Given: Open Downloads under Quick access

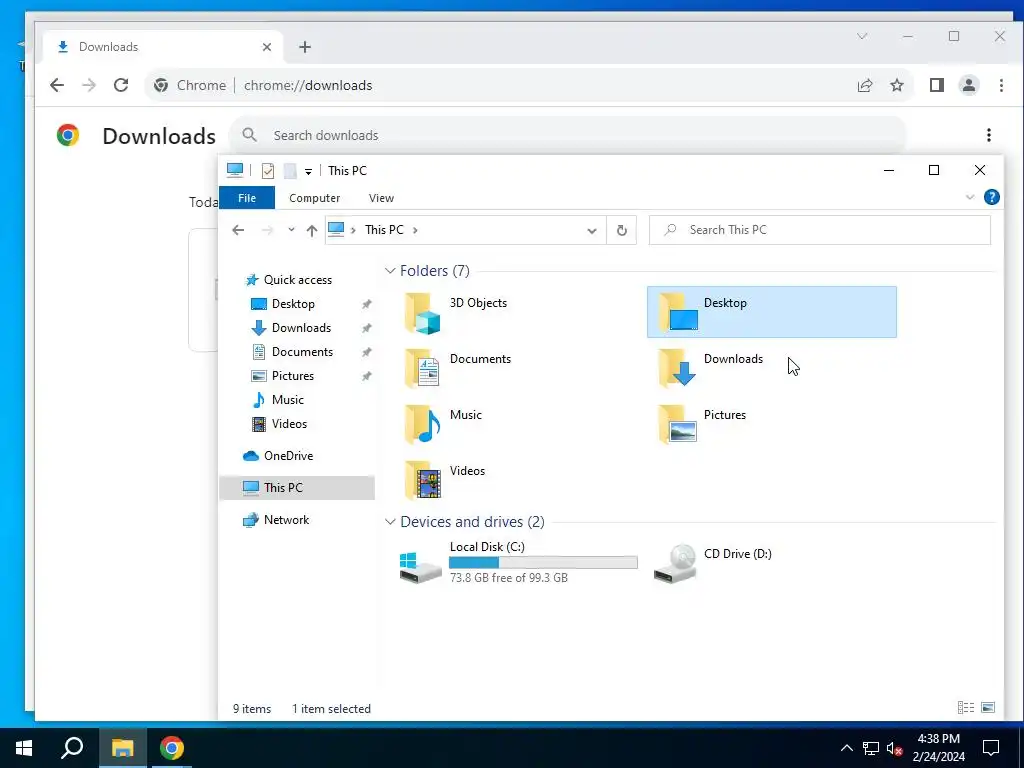Looking at the screenshot, I should tap(301, 328).
